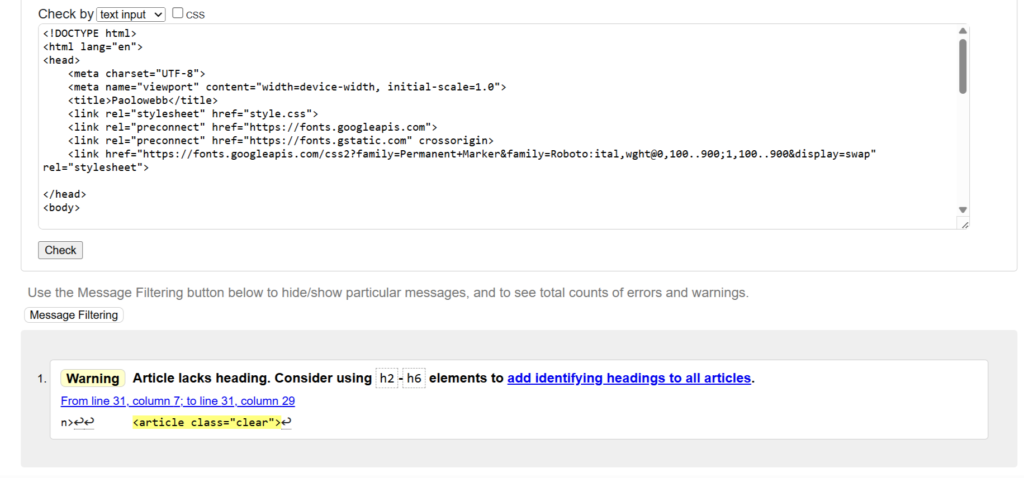The width and height of the screenshot is (1024, 478).
Task: Click the line-break arrow after the article snippet
Action: coord(286,422)
